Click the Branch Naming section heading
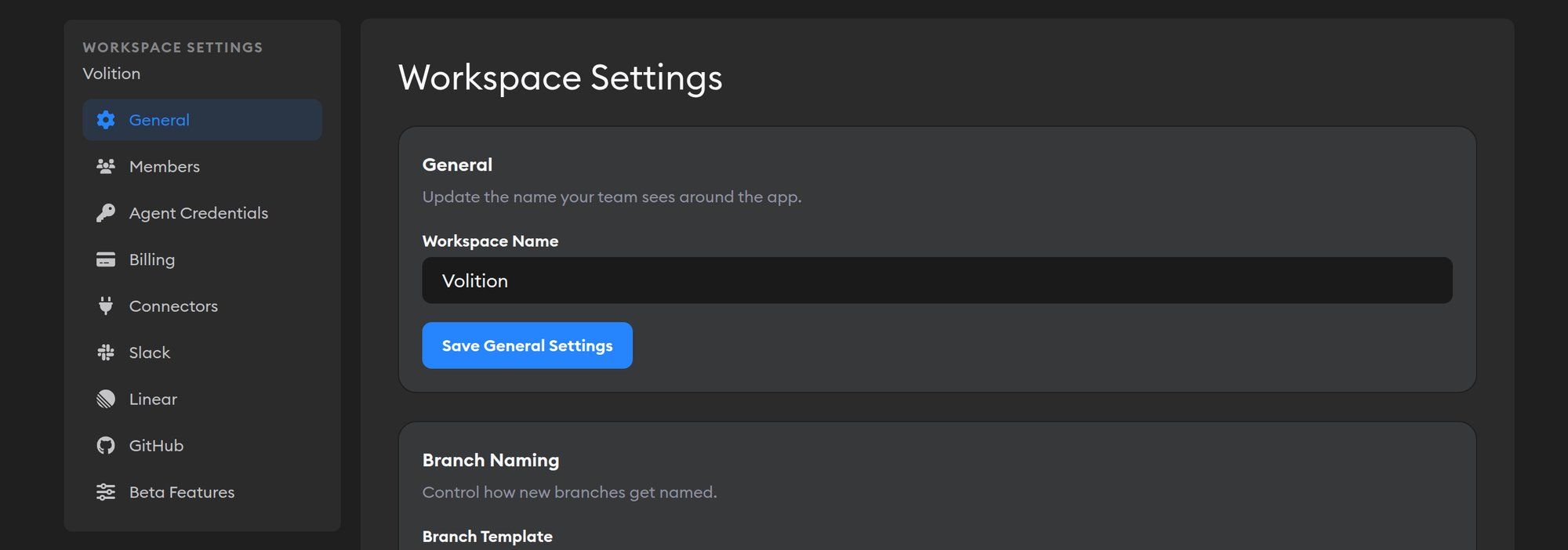Screen dimensions: 1568x550 pos(491,460)
